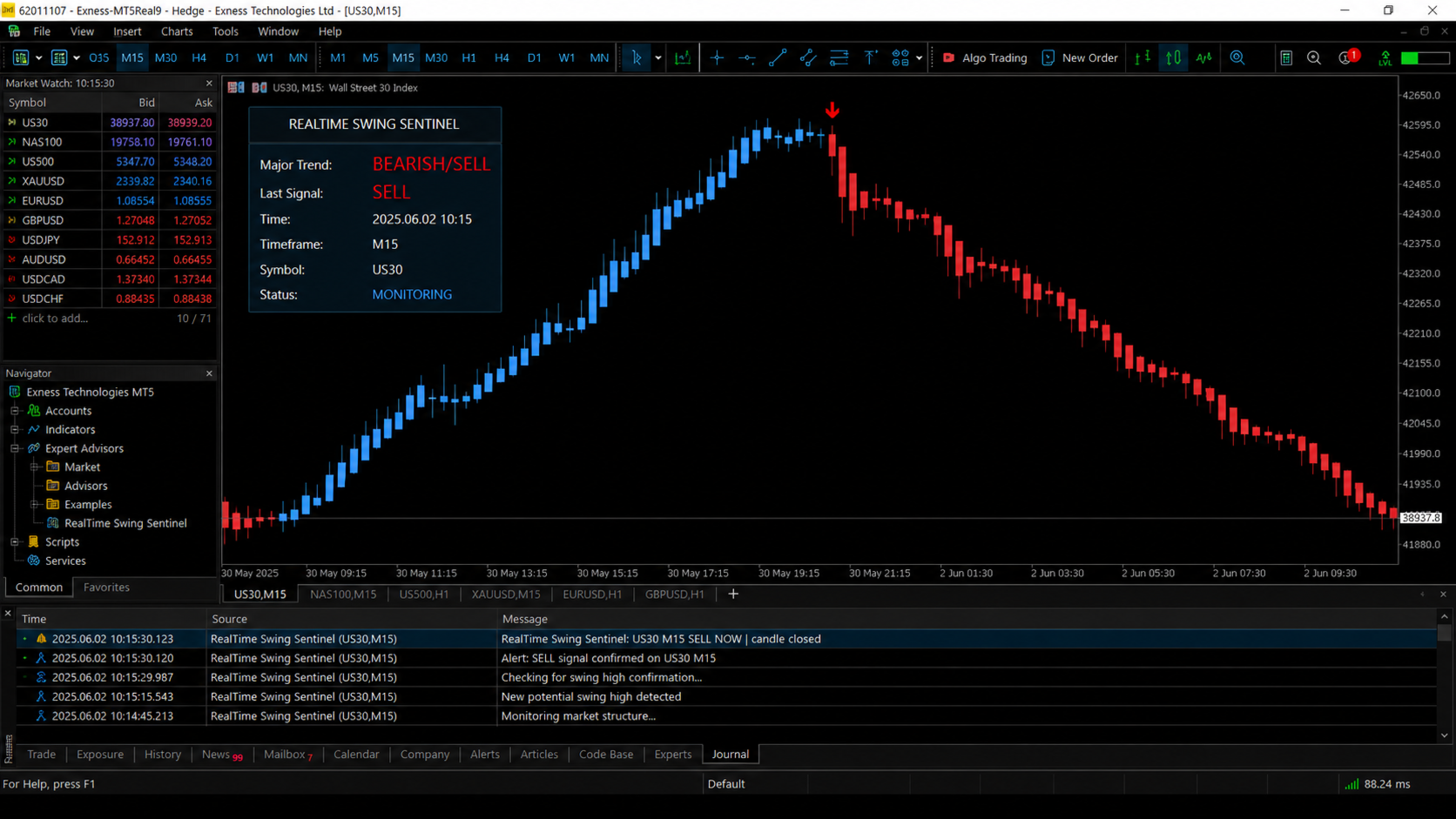The height and width of the screenshot is (819, 1456).
Task: Toggle the H1 timeframe button
Action: (x=468, y=57)
